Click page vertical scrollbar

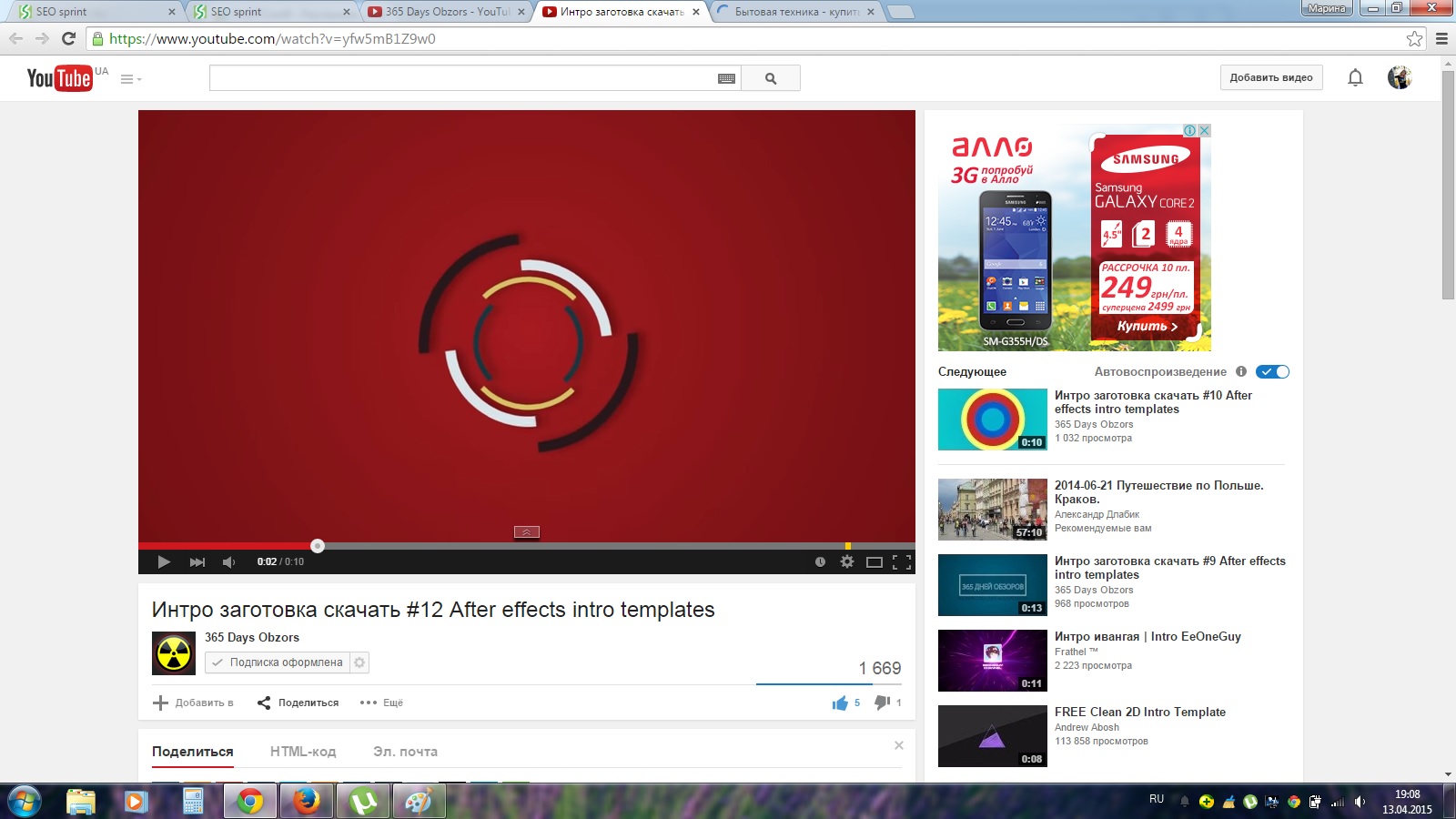[x=1448, y=185]
